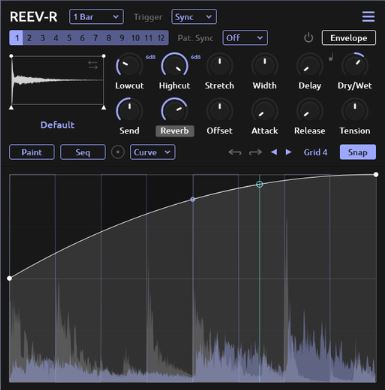Select the highlighted curve point on the envelope
This screenshot has width=385, height=390.
point(259,184)
